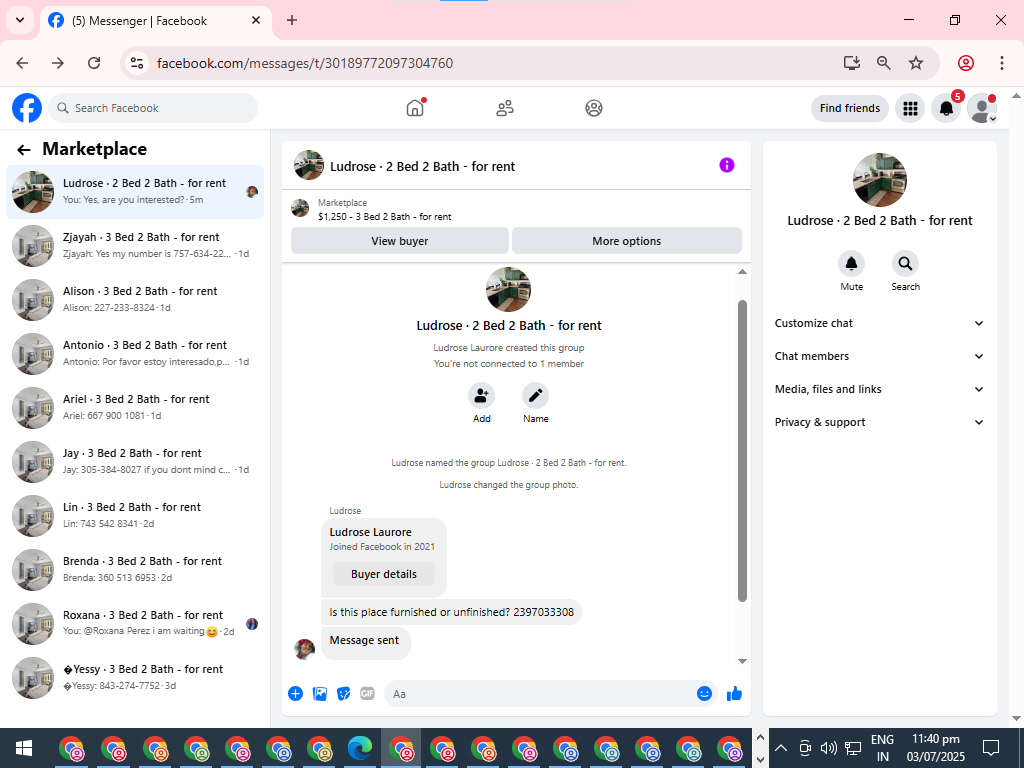The height and width of the screenshot is (768, 1024).
Task: Open the Windows notification center
Action: (x=991, y=747)
